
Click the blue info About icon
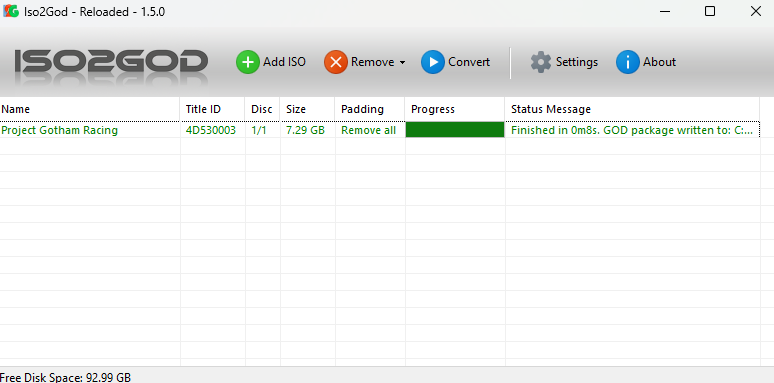tap(628, 62)
